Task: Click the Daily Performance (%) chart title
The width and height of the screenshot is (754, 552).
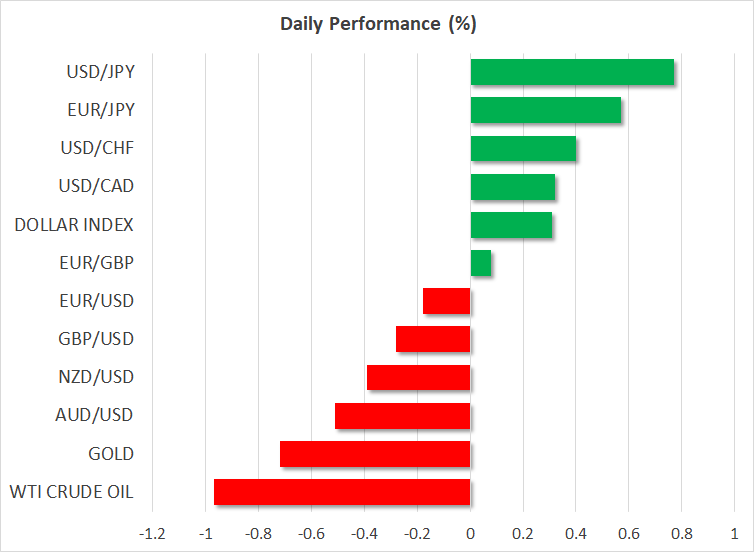Action: click(376, 22)
